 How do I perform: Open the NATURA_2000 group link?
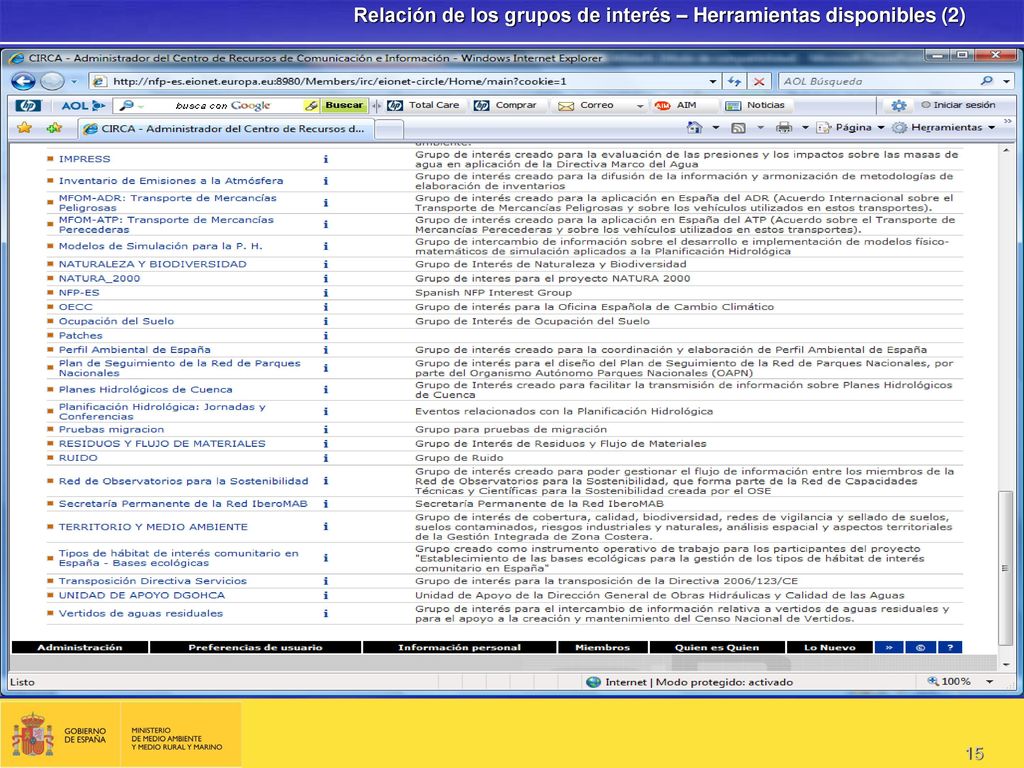pyautogui.click(x=99, y=278)
